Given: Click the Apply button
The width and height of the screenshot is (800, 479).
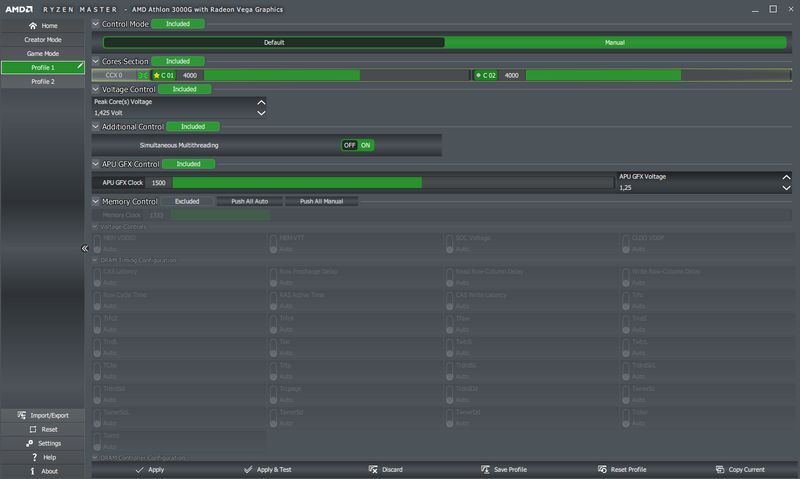Looking at the screenshot, I should click(x=150, y=469).
